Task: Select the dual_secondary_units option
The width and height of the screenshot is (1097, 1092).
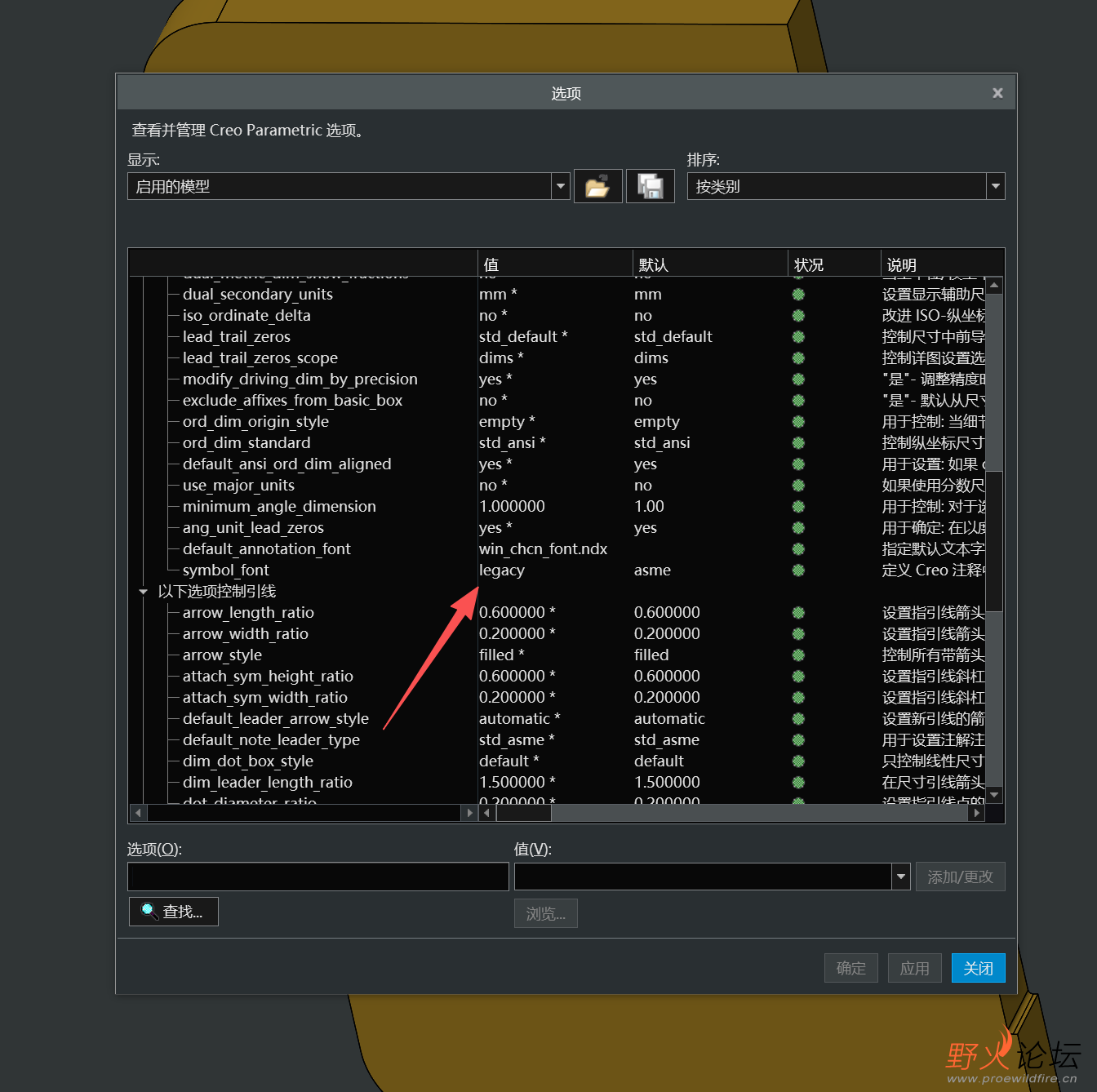Action: point(258,295)
